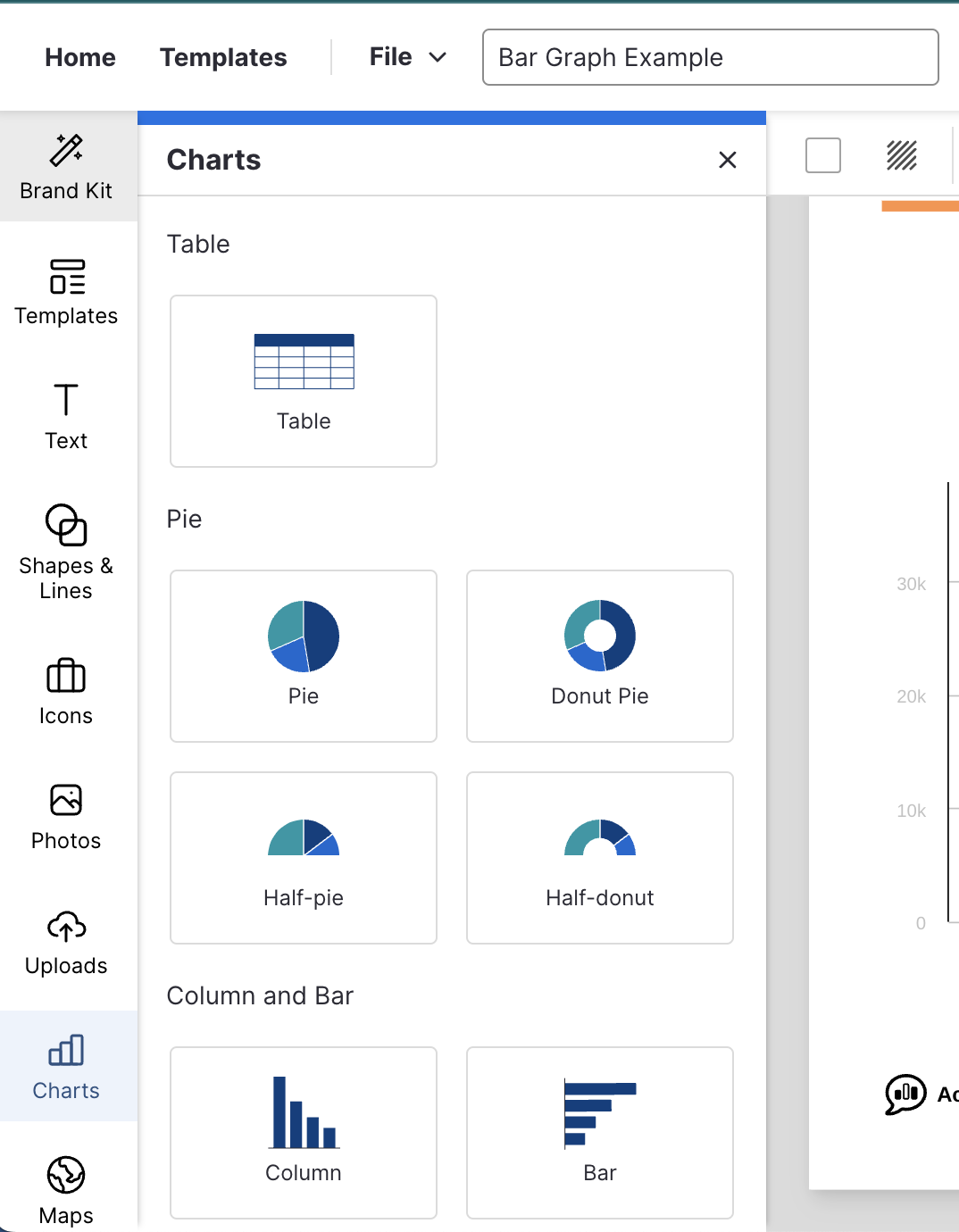
Task: Insert a Donut Pie chart
Action: pos(599,656)
